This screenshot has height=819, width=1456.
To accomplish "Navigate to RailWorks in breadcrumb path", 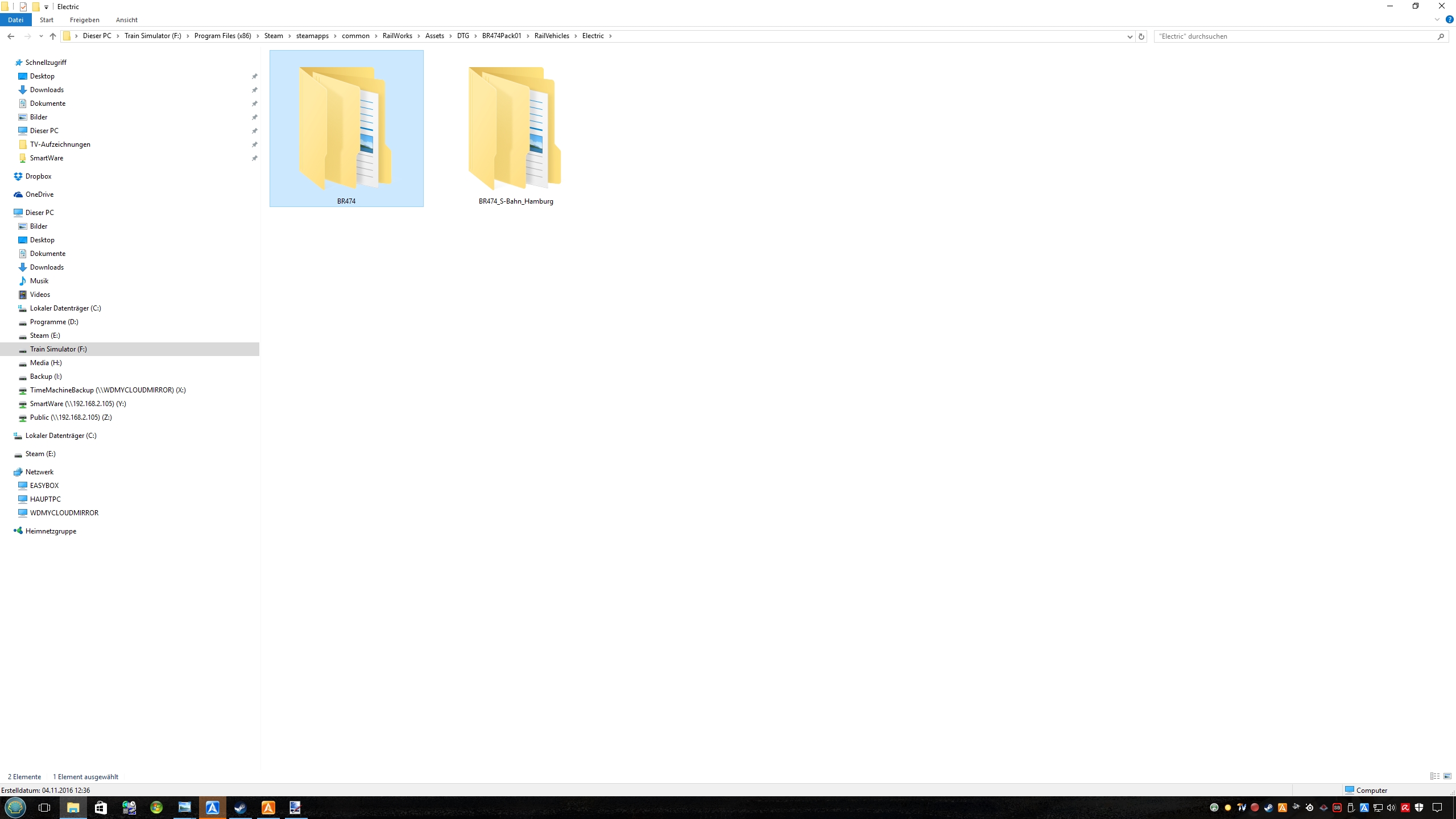I will 397,36.
